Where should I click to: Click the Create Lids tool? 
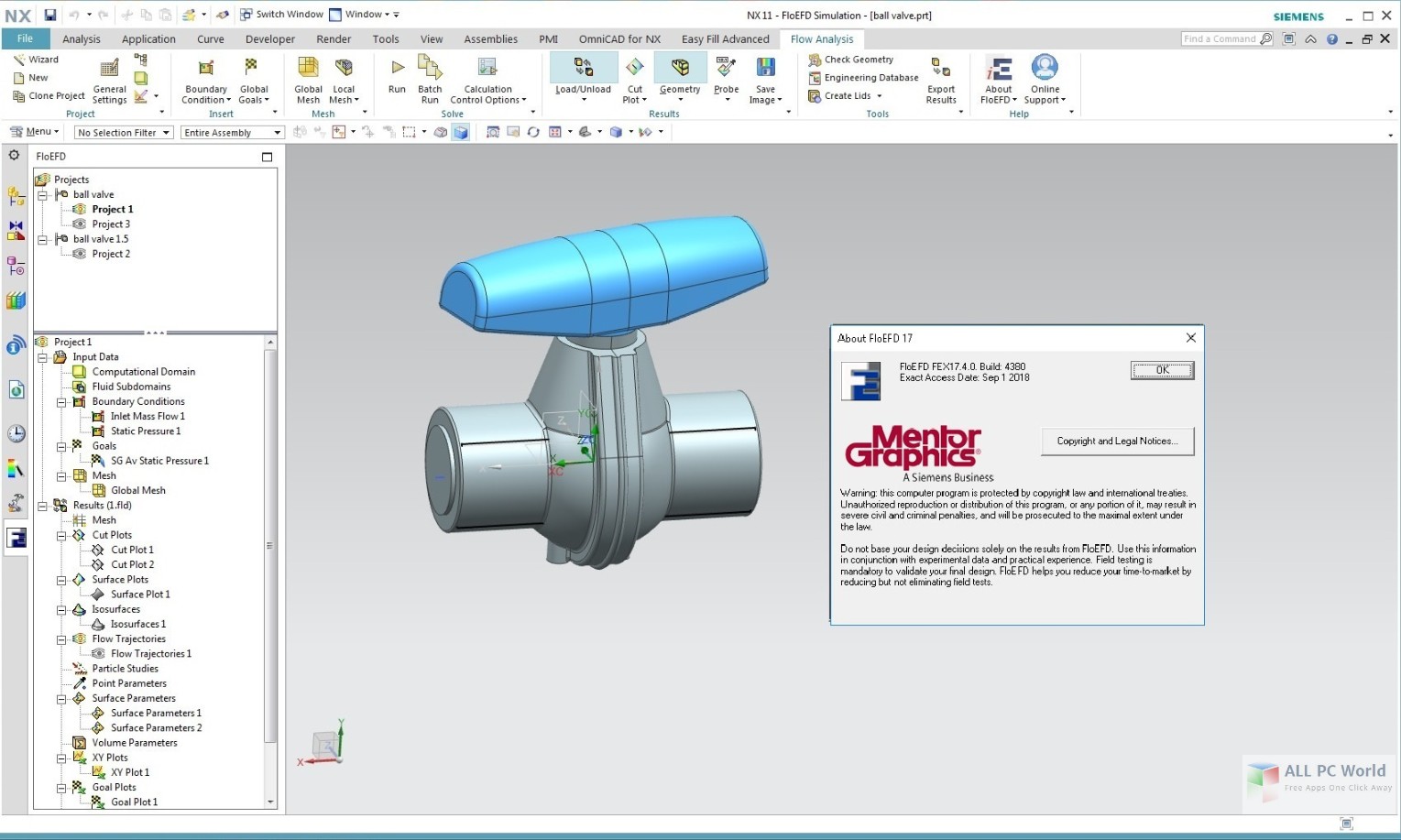pyautogui.click(x=845, y=96)
